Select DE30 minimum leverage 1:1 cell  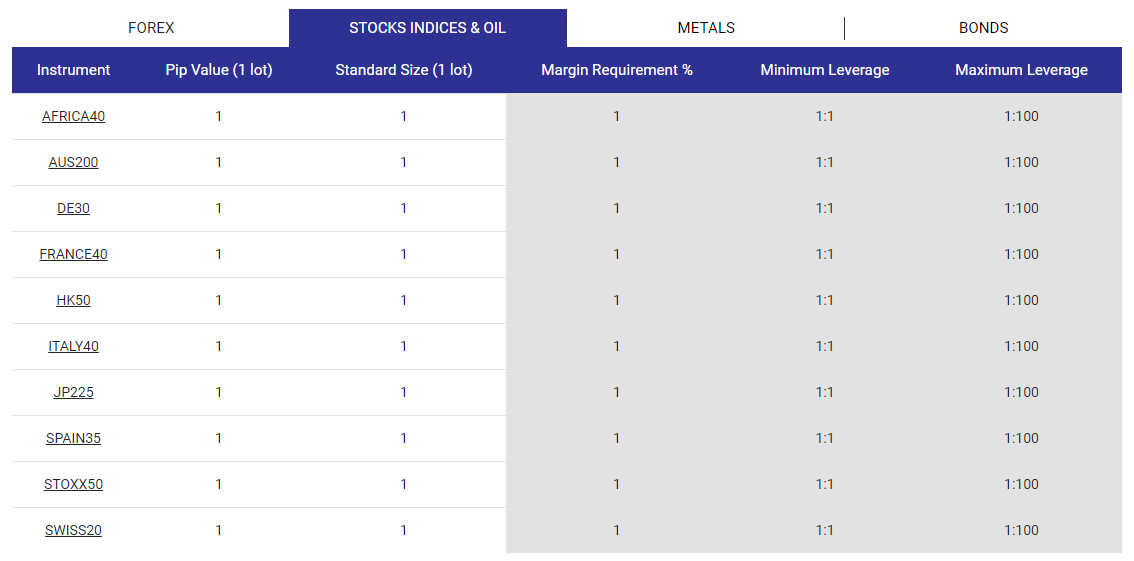(824, 208)
